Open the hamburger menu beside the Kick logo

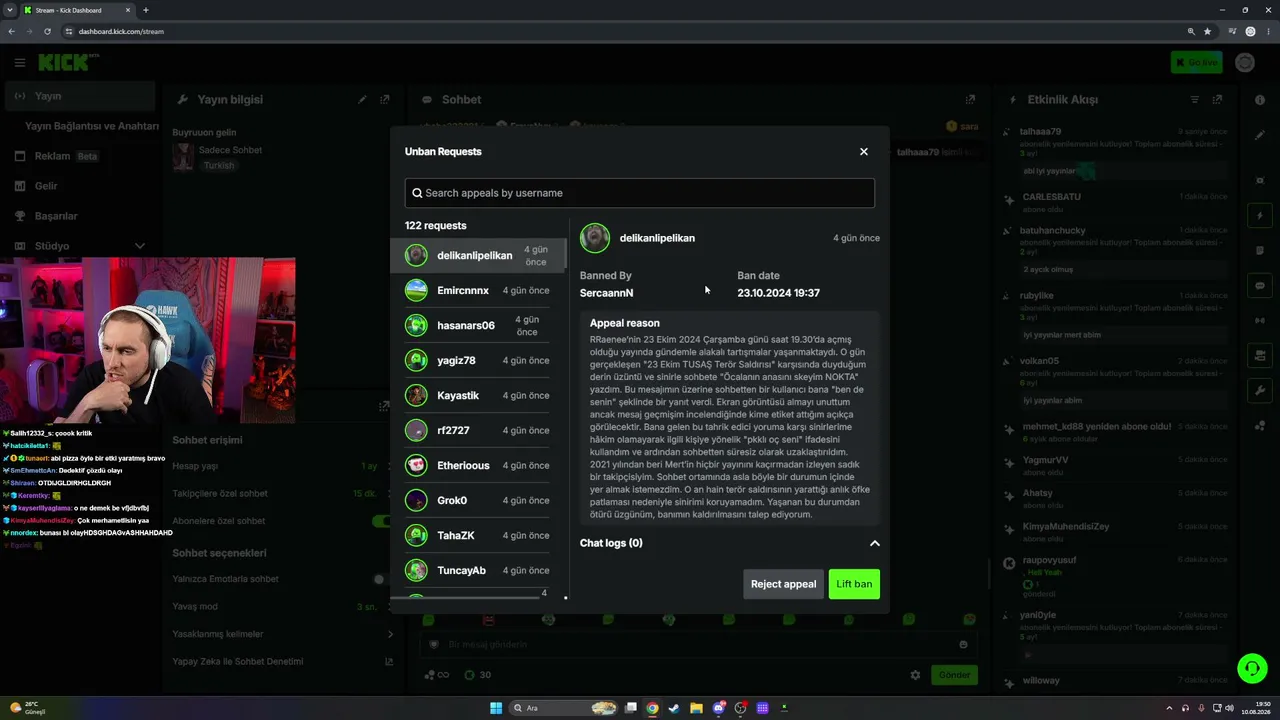[x=20, y=63]
